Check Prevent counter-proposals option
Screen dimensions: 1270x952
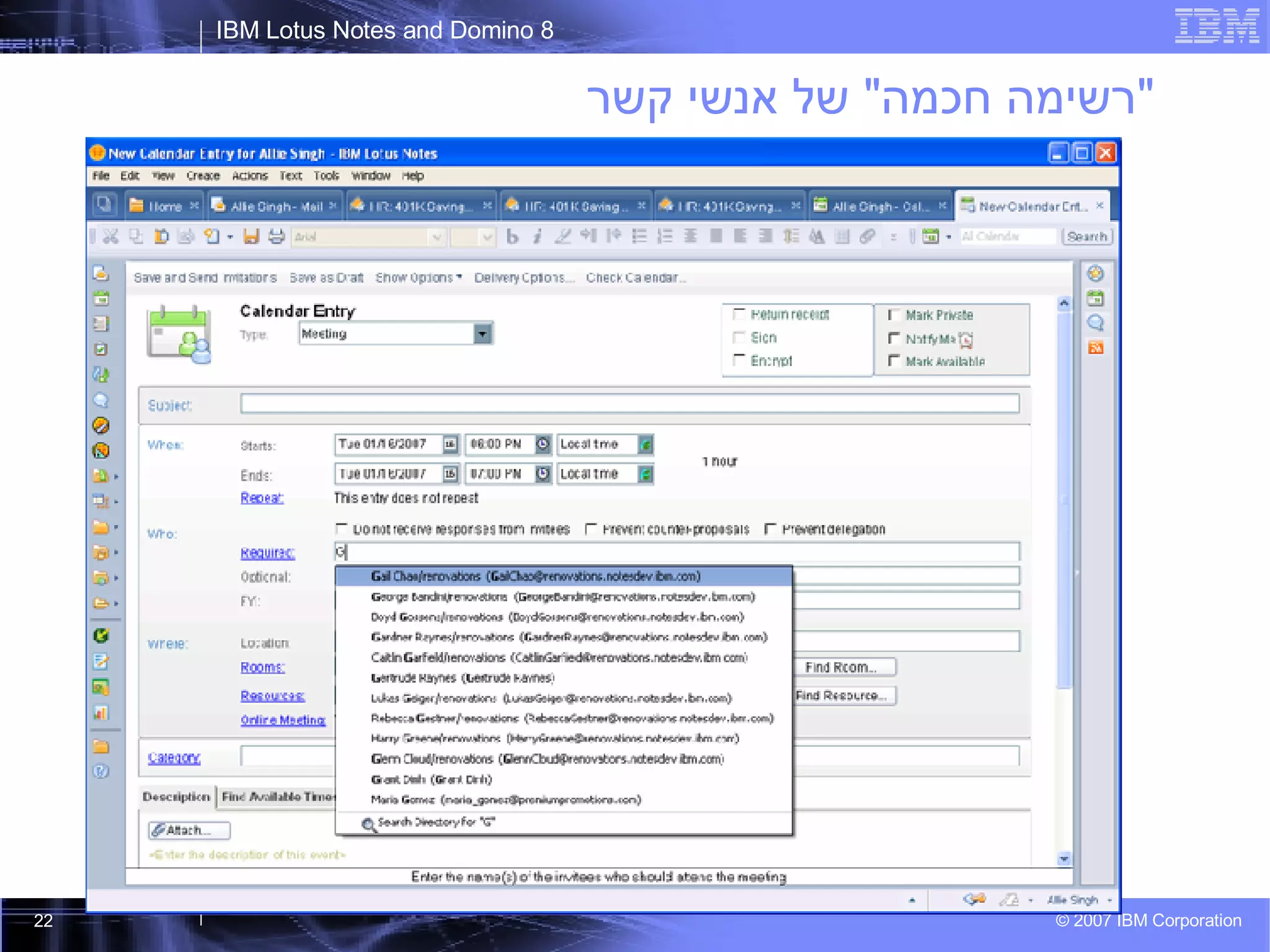click(591, 528)
